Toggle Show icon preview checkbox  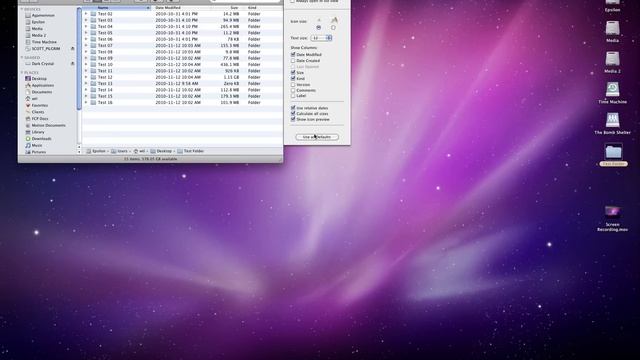pyautogui.click(x=293, y=119)
